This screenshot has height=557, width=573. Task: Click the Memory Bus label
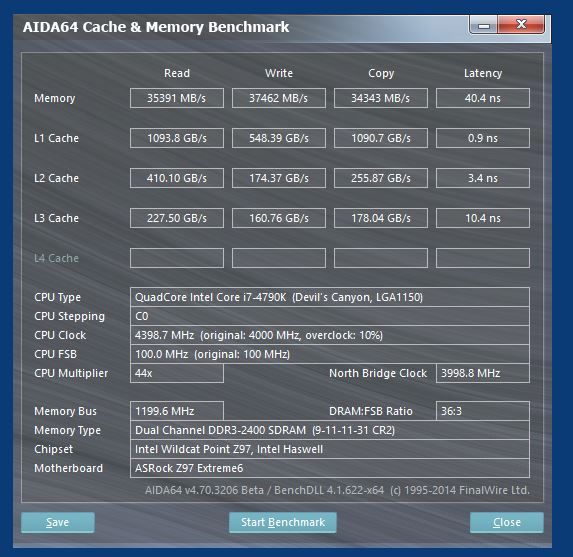(x=65, y=411)
